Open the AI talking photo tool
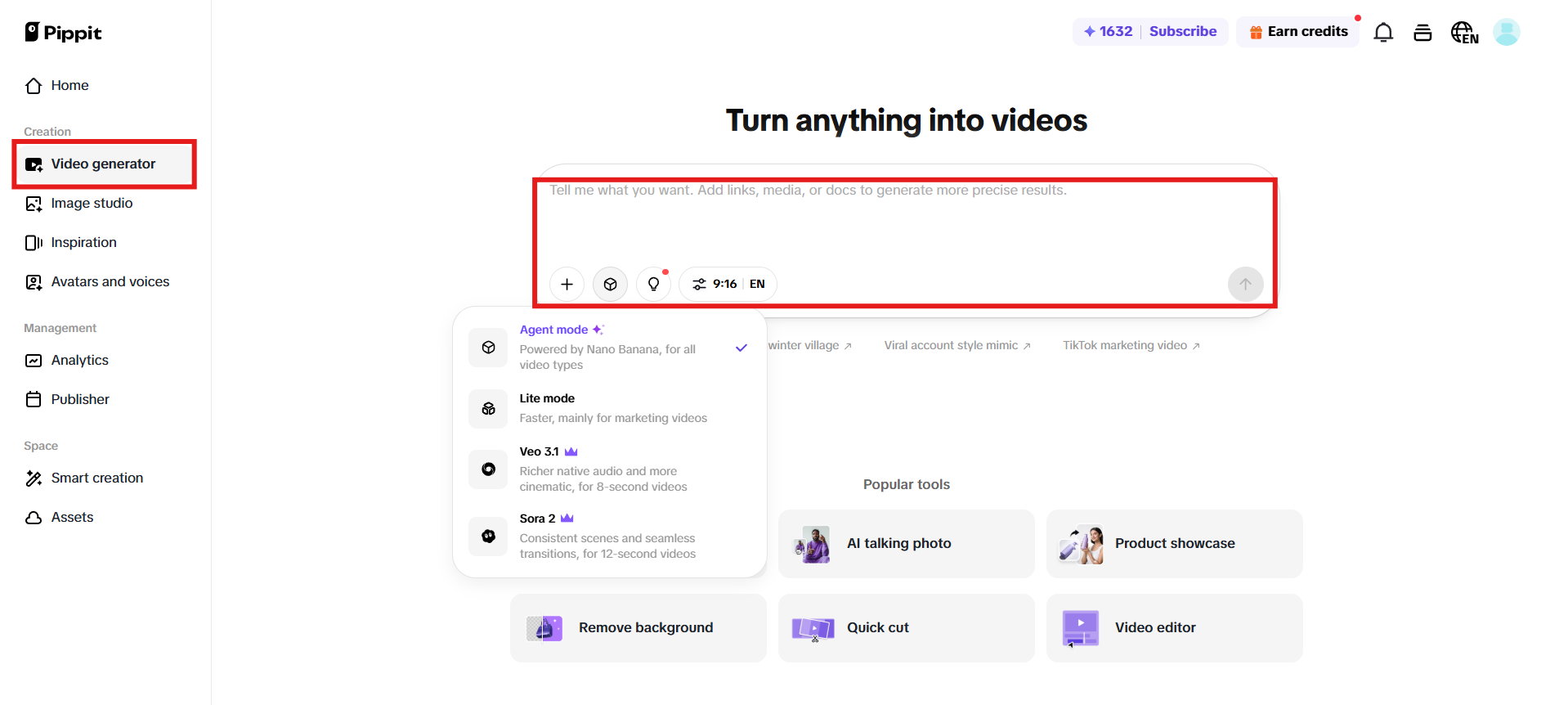This screenshot has width=1568, height=705. (907, 544)
